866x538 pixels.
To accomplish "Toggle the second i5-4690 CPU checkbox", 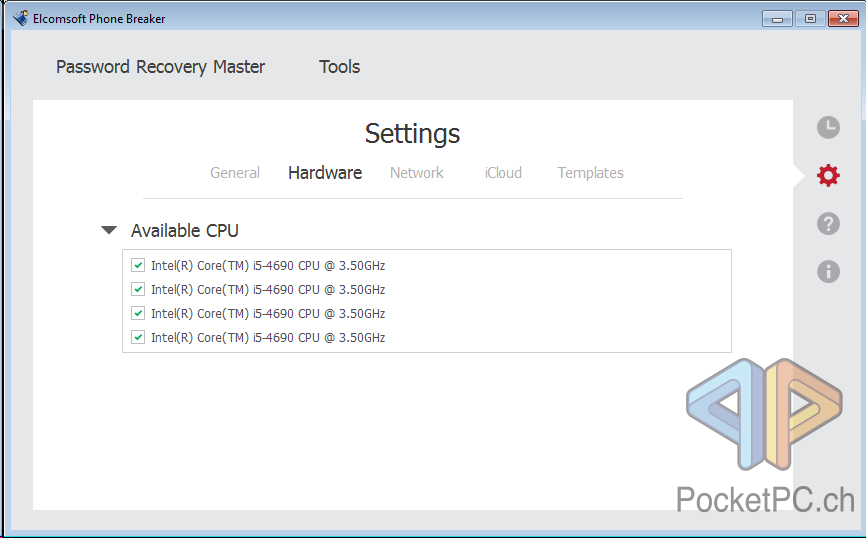I will (138, 289).
